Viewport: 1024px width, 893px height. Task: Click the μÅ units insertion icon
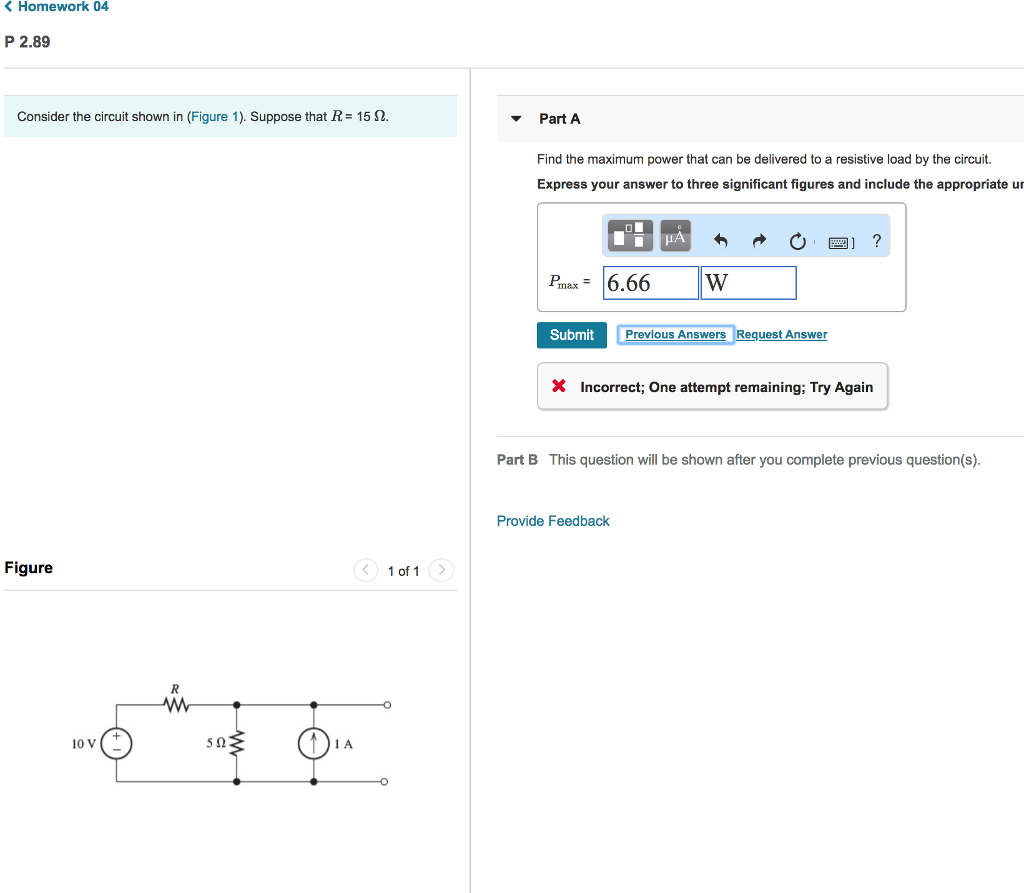[674, 235]
